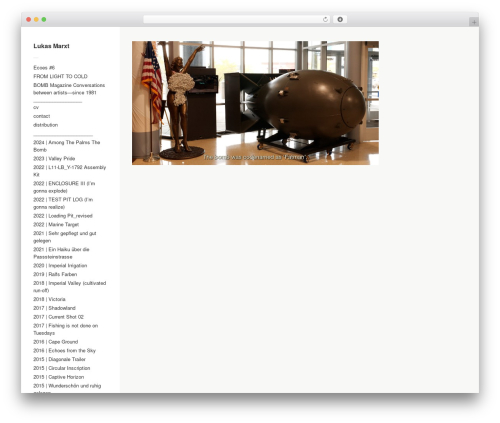Image resolution: width=500 pixels, height=423 pixels.
Task: Click the download icon beside address bar
Action: 340,19
